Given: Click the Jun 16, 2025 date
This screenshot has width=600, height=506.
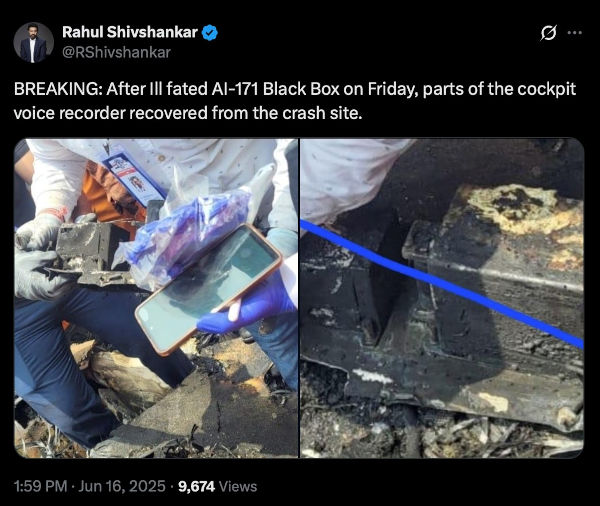Looking at the screenshot, I should click(x=122, y=486).
